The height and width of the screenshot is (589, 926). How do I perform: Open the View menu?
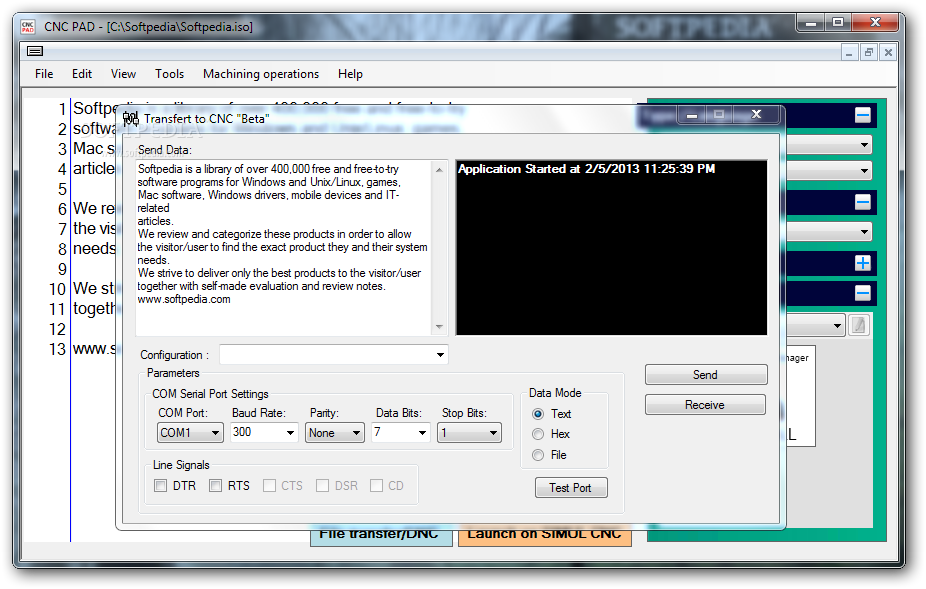(123, 74)
